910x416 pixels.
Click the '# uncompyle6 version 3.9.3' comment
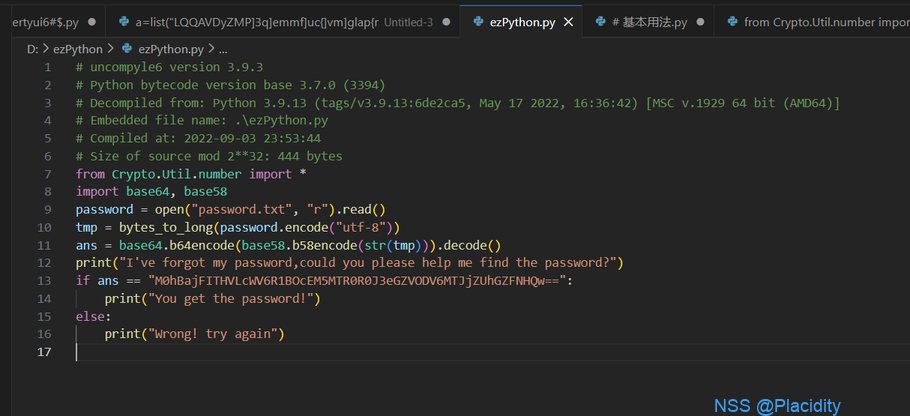pos(169,67)
